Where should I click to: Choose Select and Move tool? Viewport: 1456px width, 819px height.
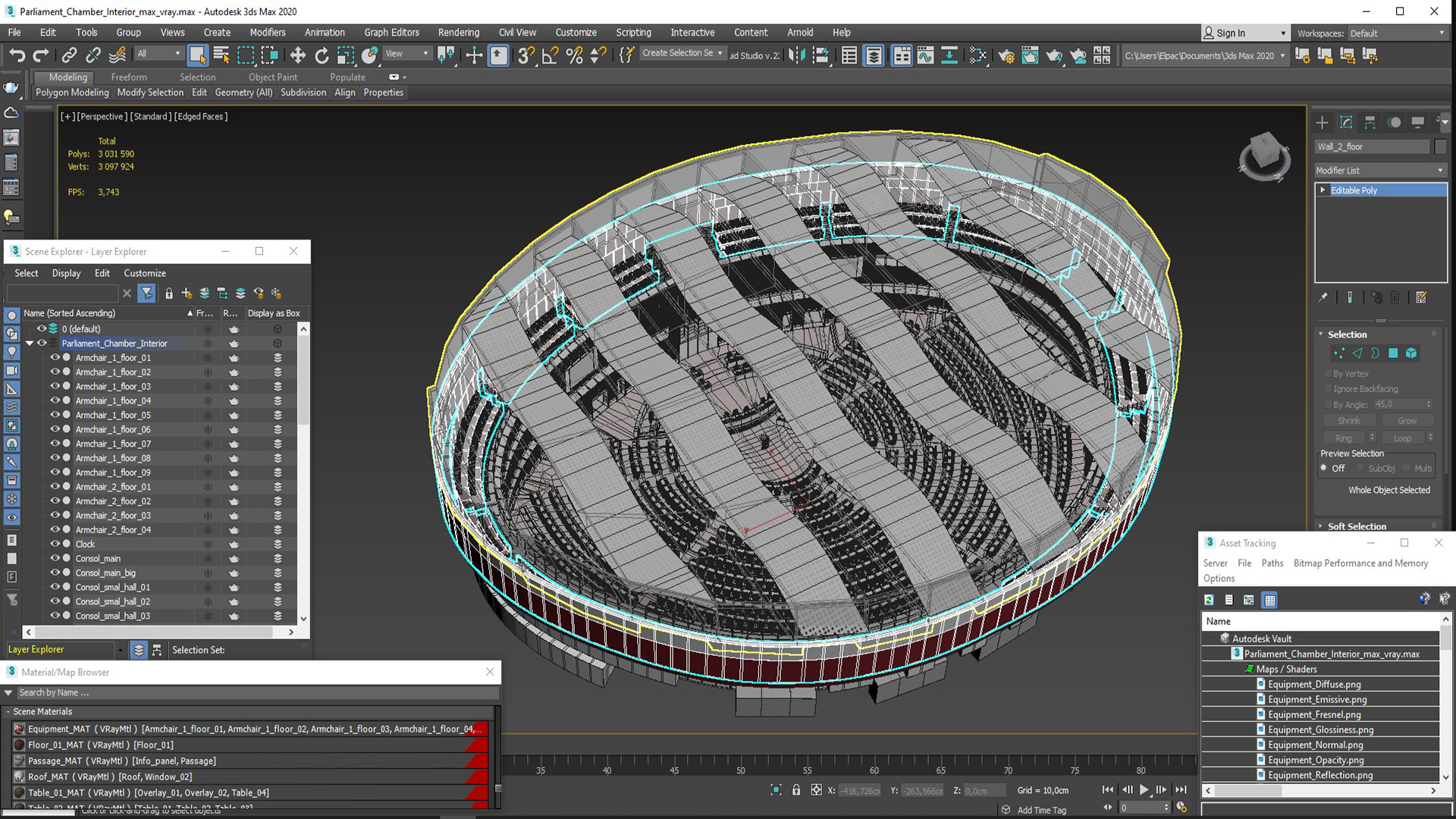click(x=297, y=55)
